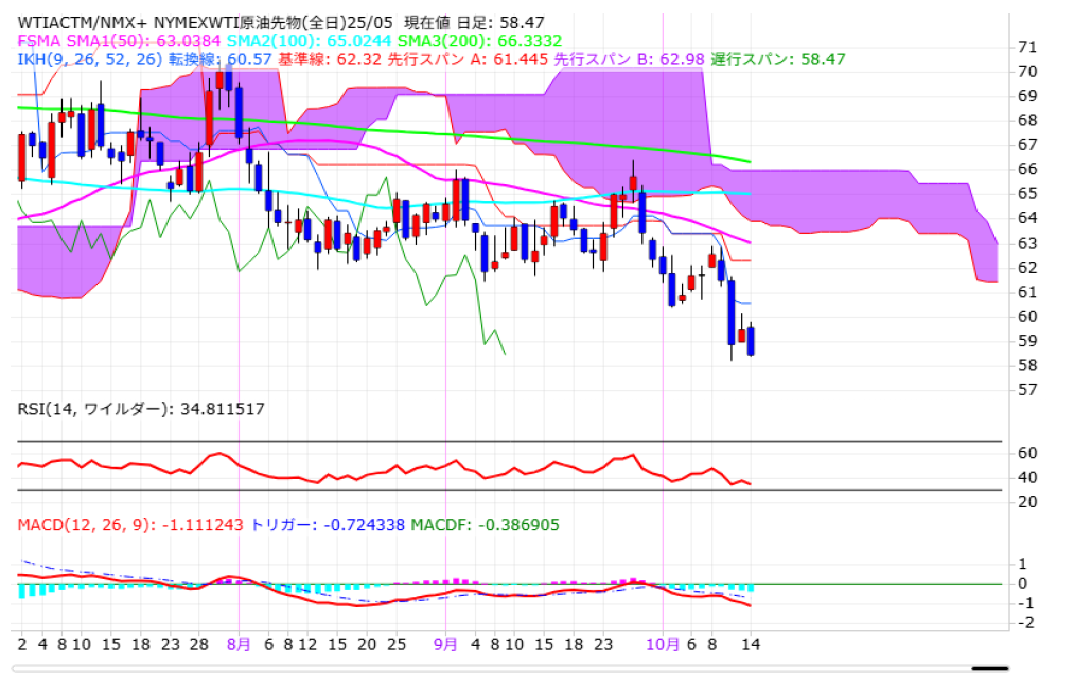Click the 9月 label on the date axis
Viewport: 1076px width, 699px height.
pyautogui.click(x=446, y=645)
